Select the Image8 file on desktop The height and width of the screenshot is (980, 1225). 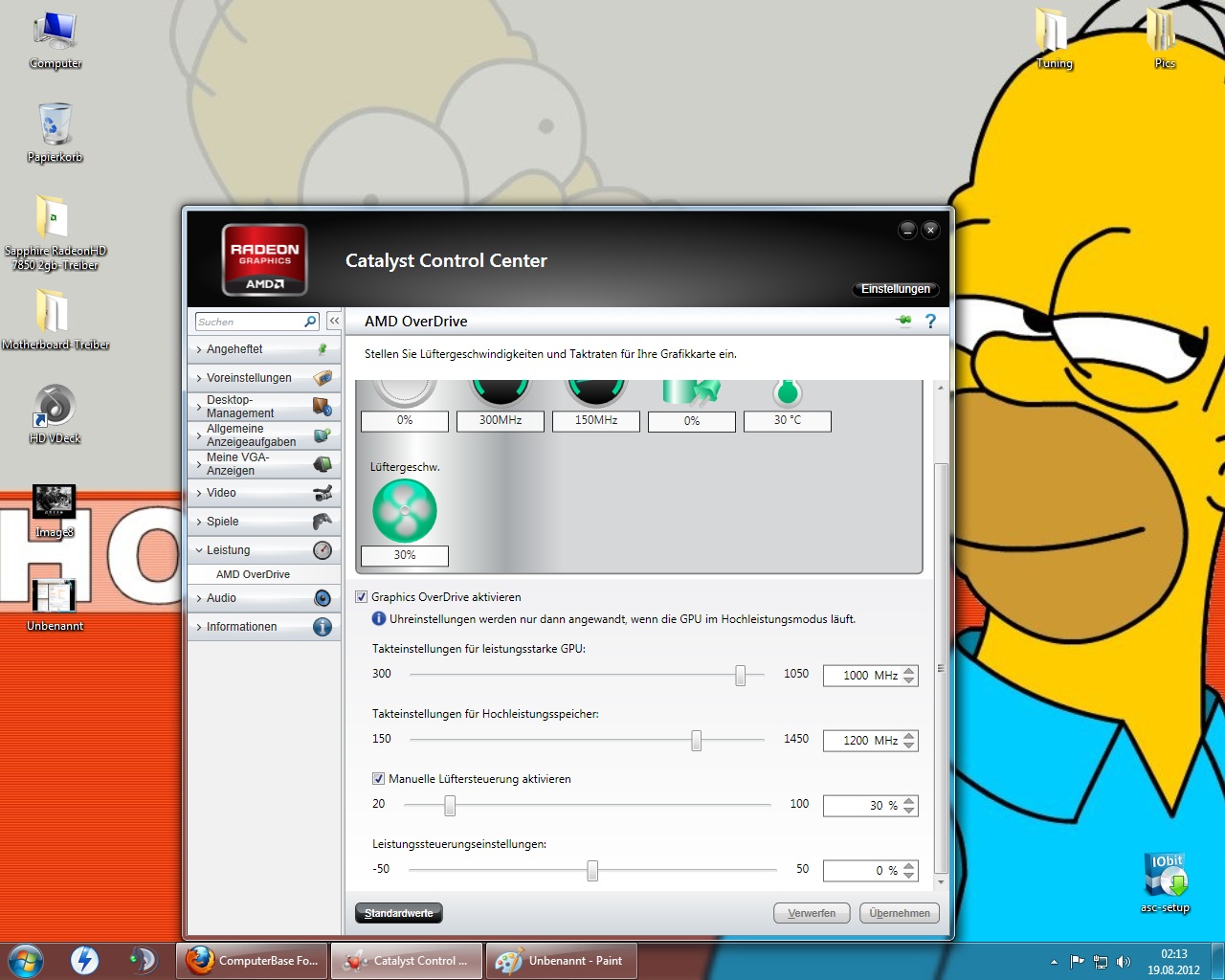[x=55, y=511]
